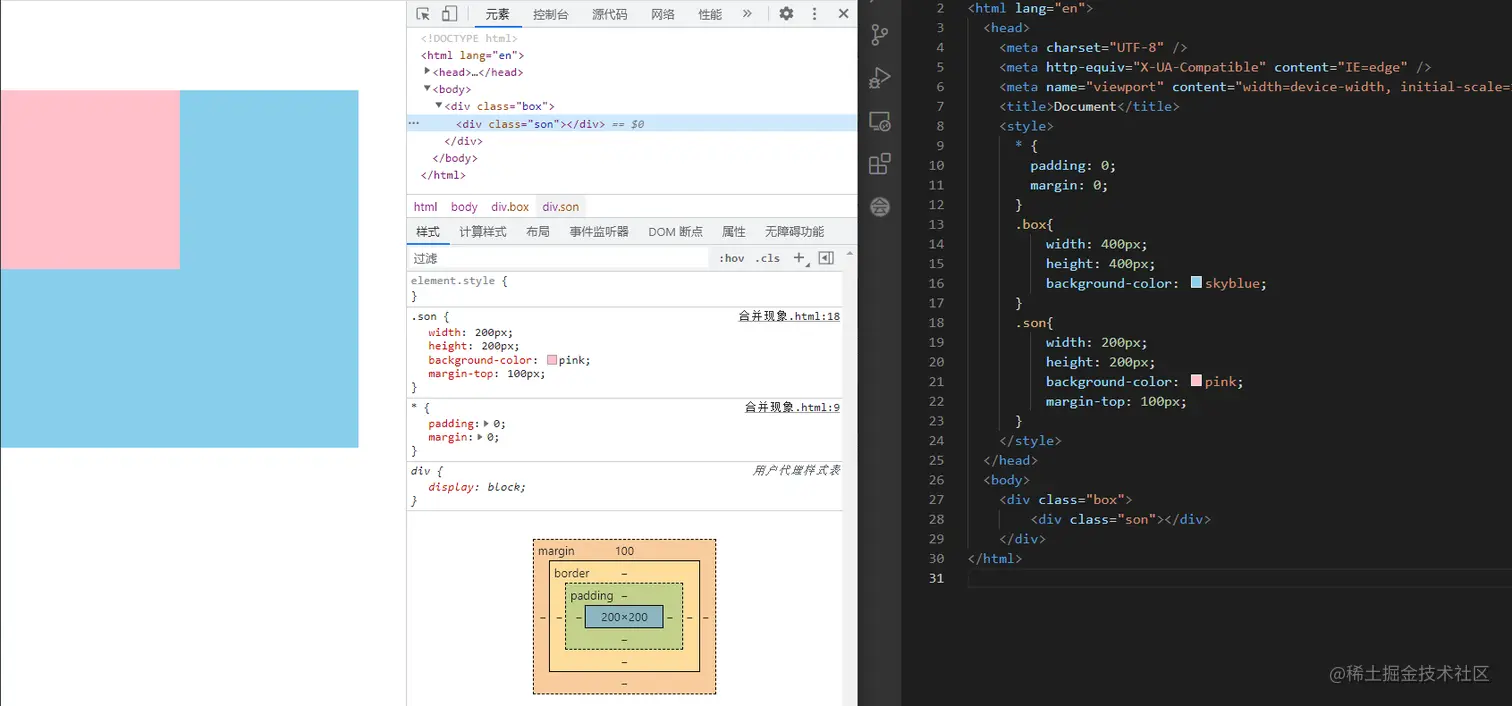Expand the padding shorthand property triangle
The image size is (1512, 706).
[x=487, y=423]
